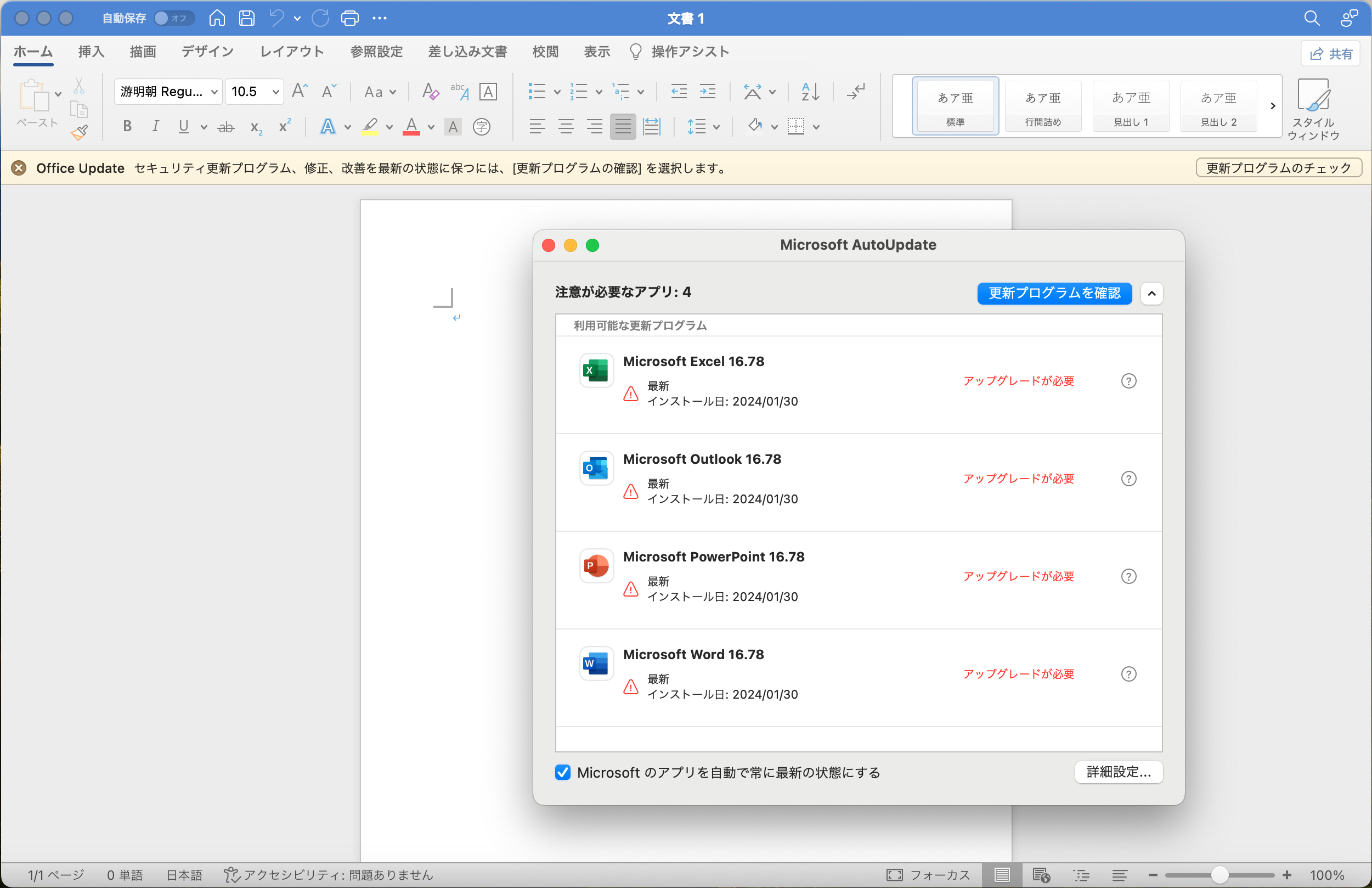Screen dimensions: 1372x888
Task: Cut selection with the scissors icon
Action: (x=79, y=86)
